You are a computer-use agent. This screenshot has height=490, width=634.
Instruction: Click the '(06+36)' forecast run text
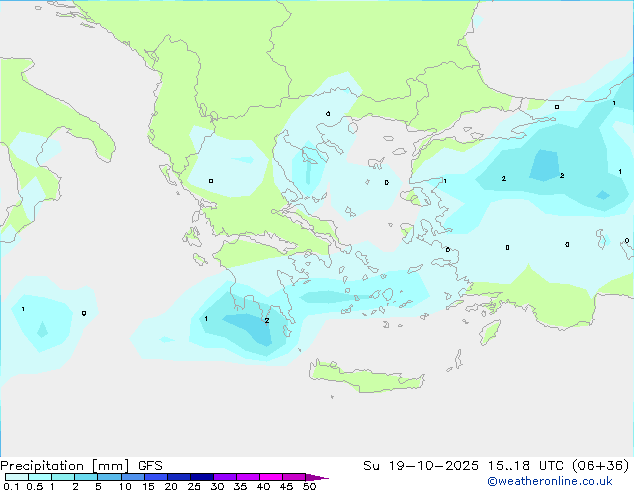[600, 466]
